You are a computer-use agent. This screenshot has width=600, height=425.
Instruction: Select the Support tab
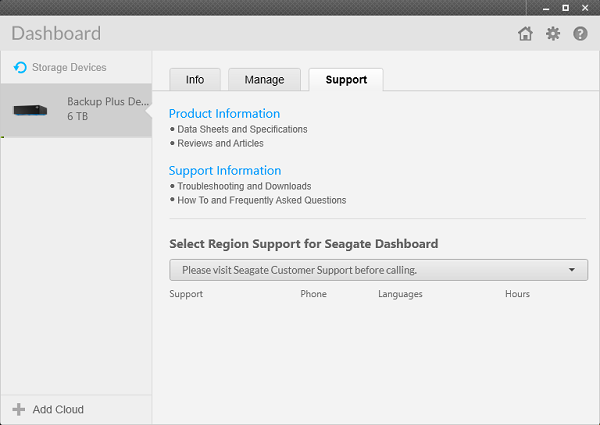click(346, 80)
